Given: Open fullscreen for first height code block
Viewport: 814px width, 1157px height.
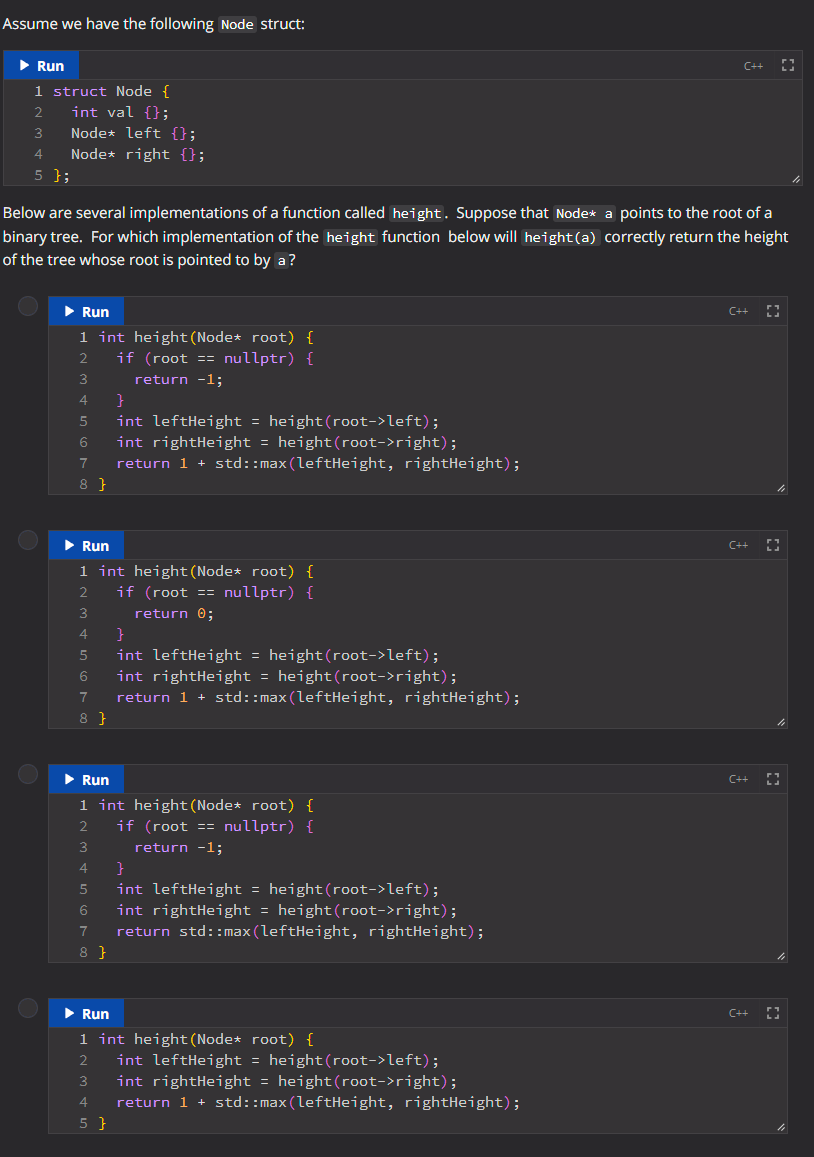Looking at the screenshot, I should [x=773, y=311].
